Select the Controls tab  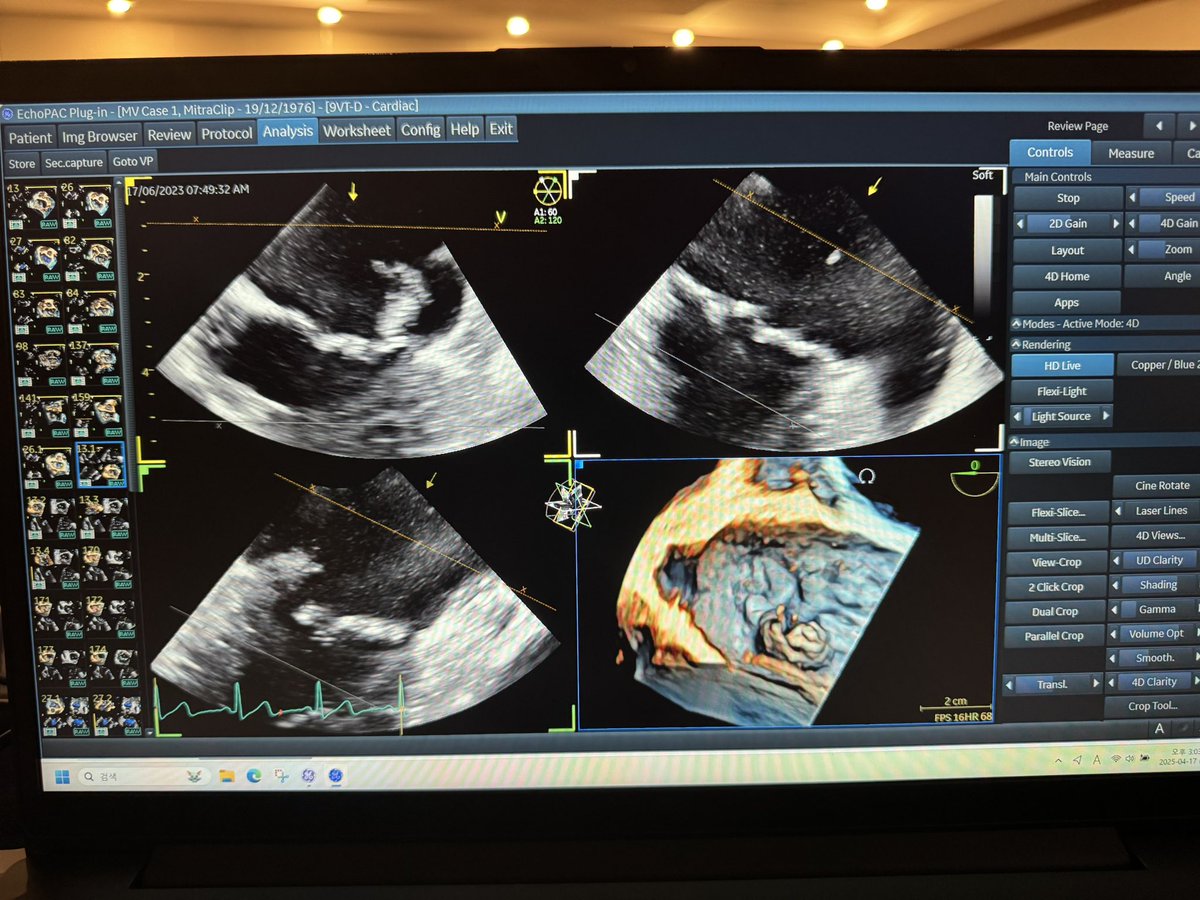click(1050, 152)
